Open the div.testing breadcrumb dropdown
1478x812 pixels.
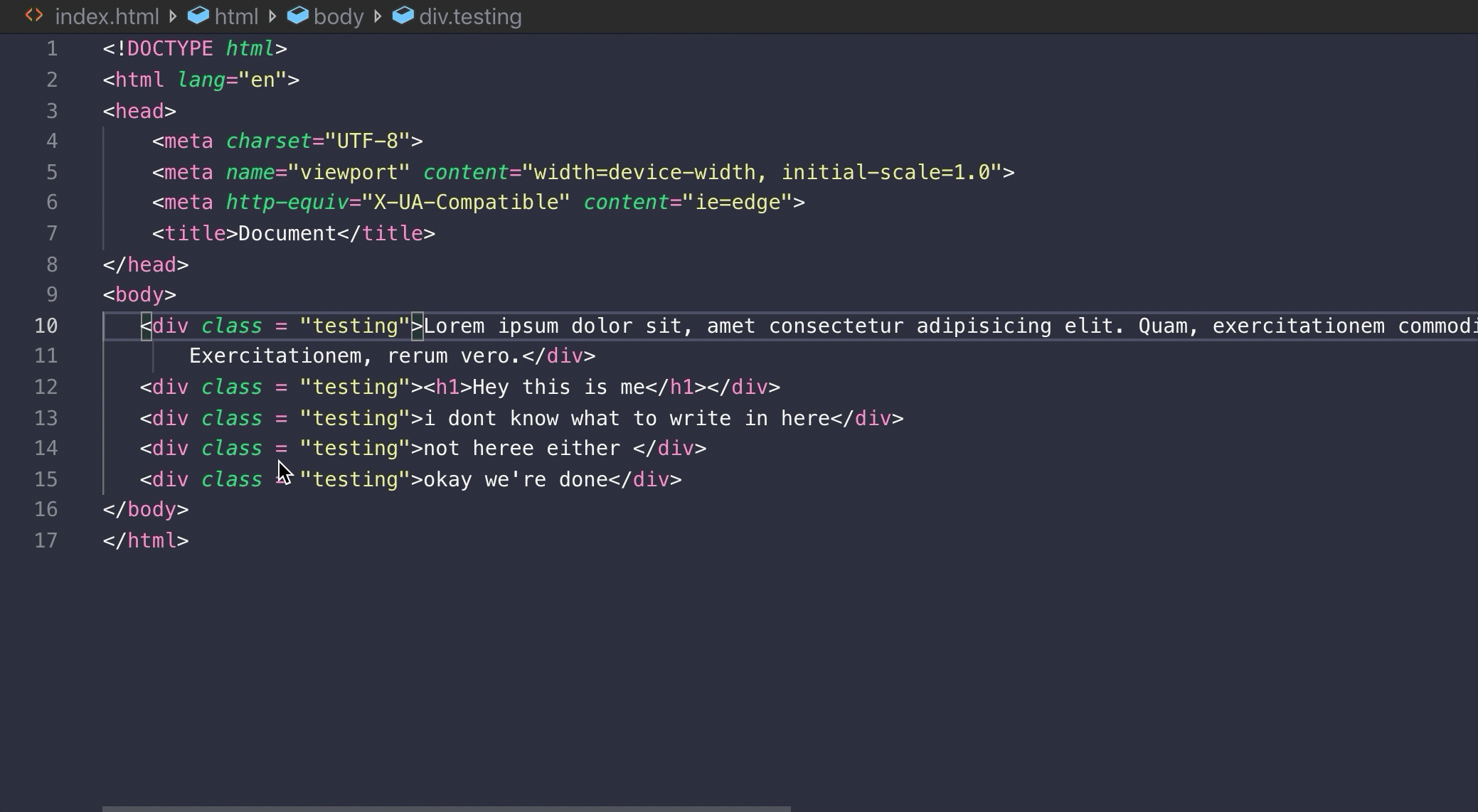[470, 16]
